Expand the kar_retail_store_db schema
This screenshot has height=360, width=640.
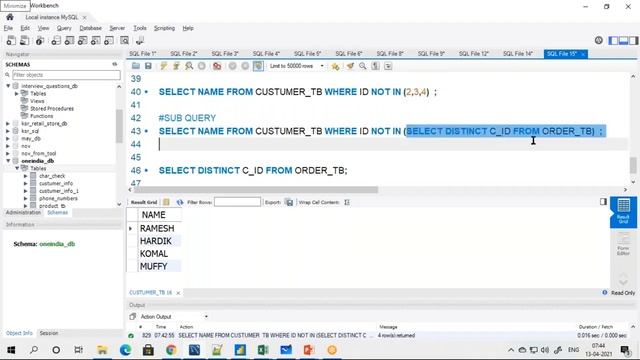tap(8, 124)
